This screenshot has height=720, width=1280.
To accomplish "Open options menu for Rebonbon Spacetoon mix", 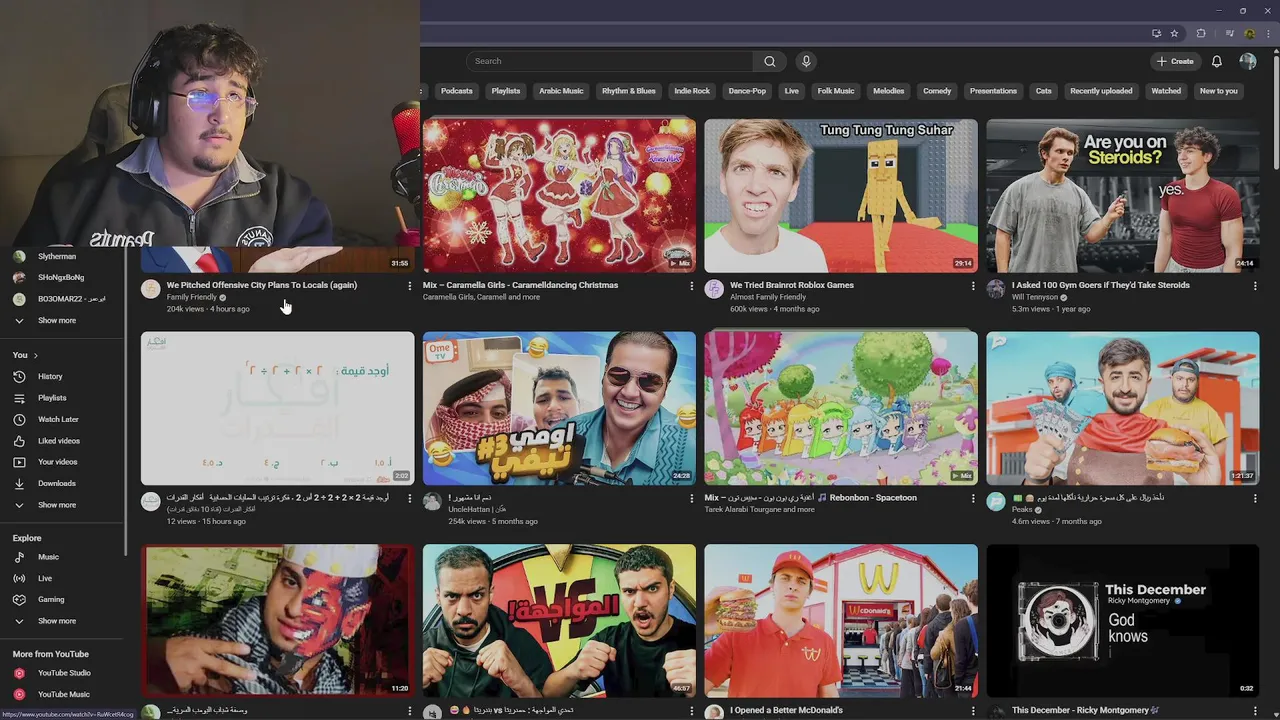I will 973,498.
